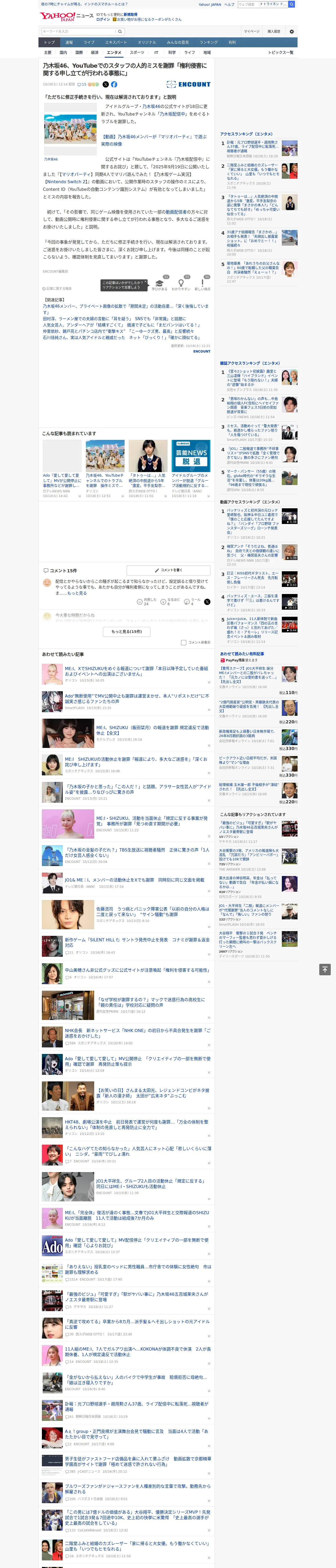The image size is (336, 1568).
Task: Open 購入履歴 link
Action: [274, 31]
